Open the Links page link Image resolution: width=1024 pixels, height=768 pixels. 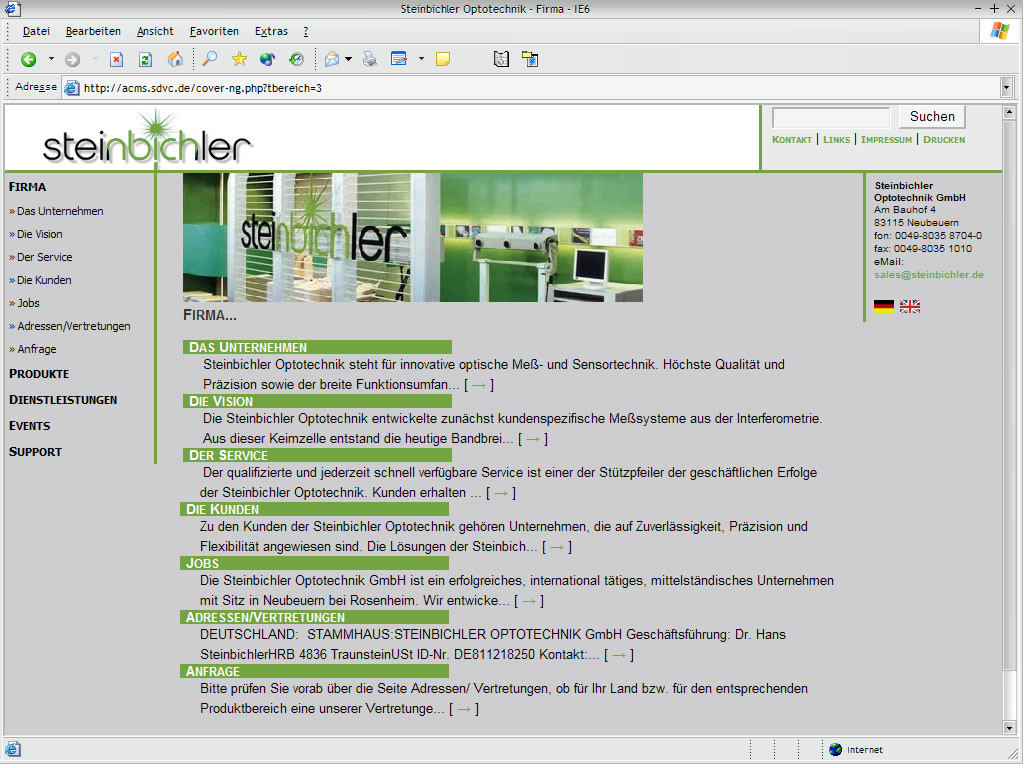[x=837, y=140]
